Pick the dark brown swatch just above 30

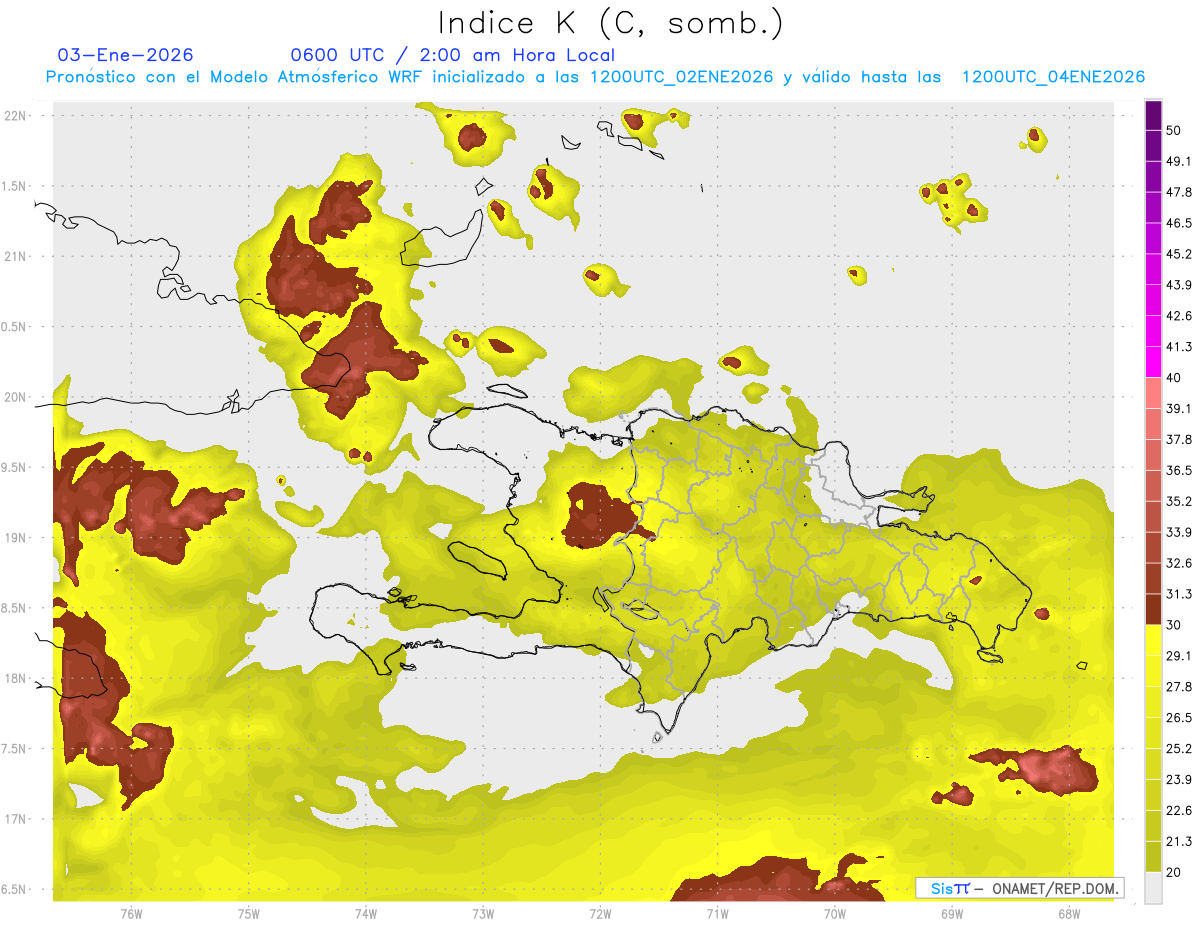pos(1153,609)
